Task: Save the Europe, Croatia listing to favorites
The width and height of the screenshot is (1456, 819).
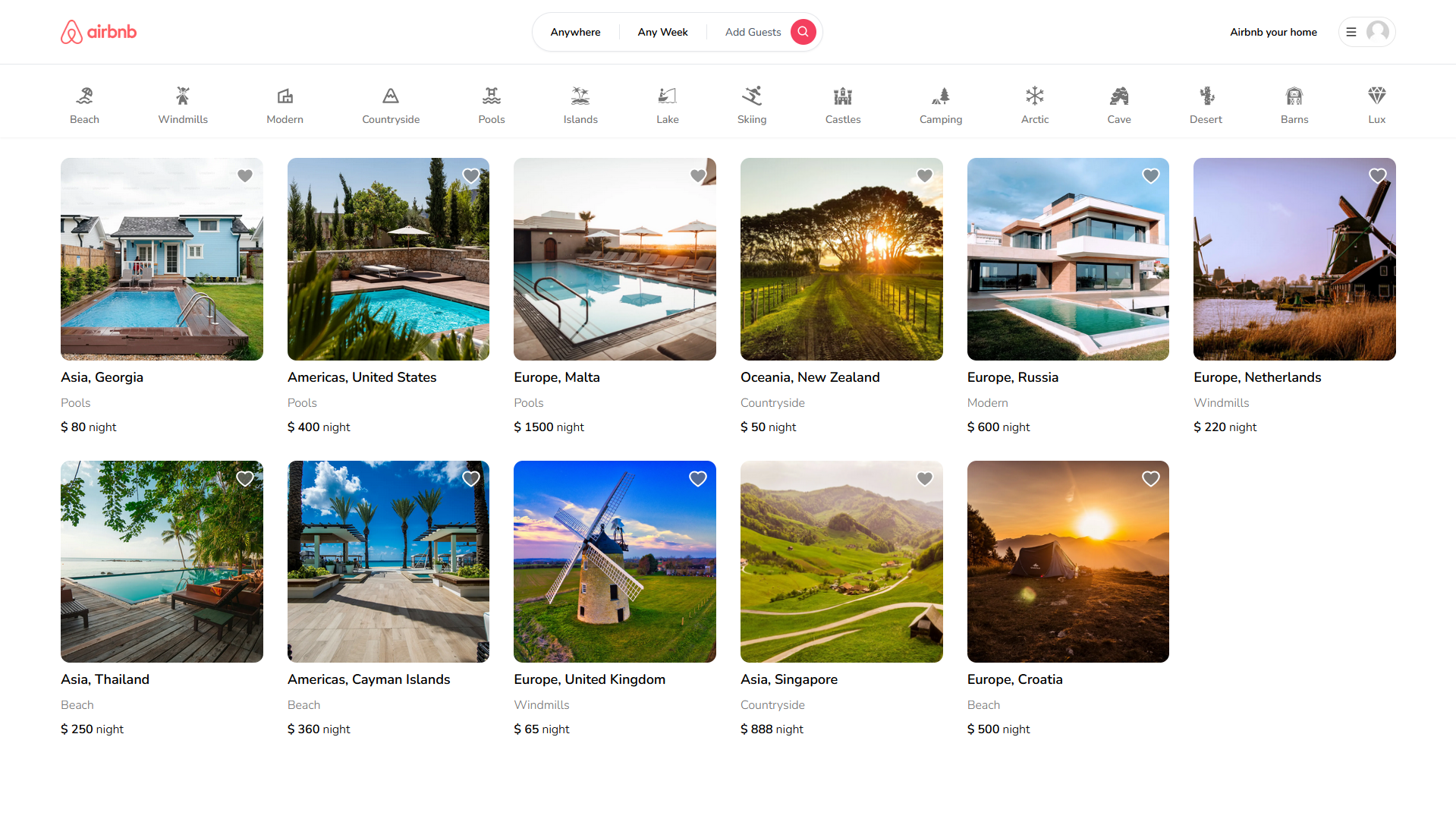Action: 1150,479
